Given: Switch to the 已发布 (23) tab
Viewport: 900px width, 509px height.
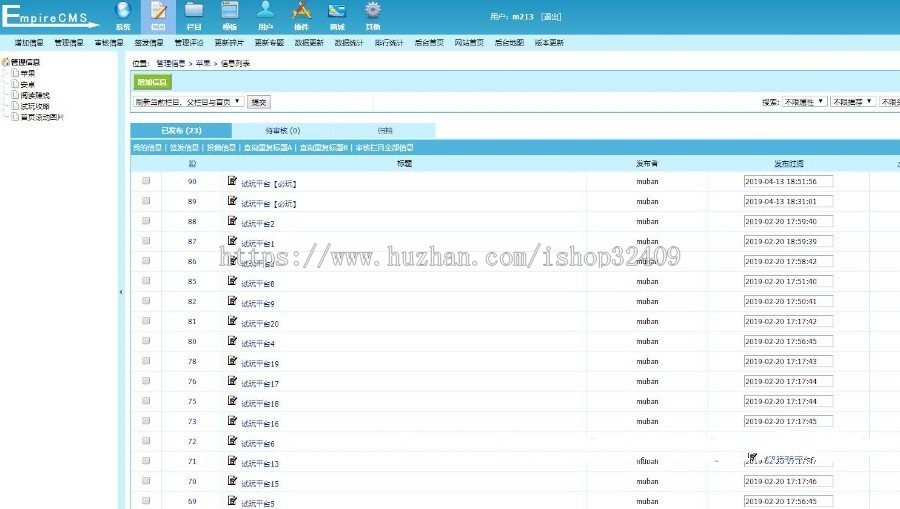Looking at the screenshot, I should point(181,131).
